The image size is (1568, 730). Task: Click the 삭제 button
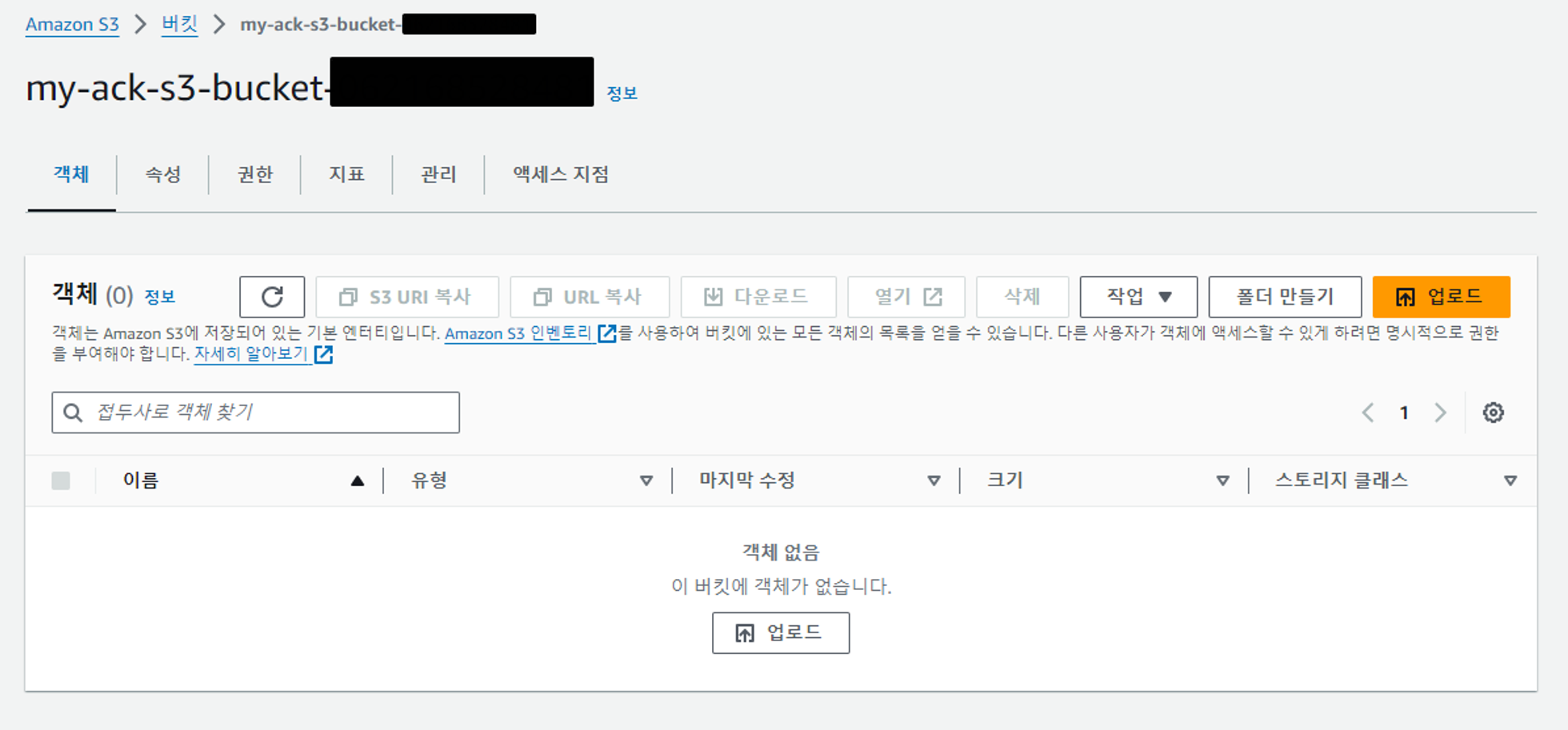(x=1022, y=297)
